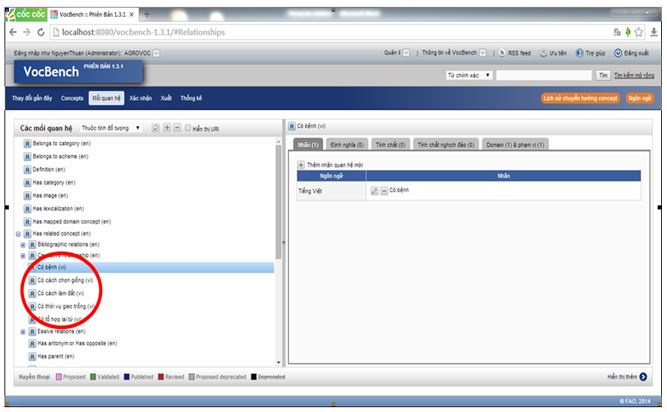The image size is (667, 412).
Task: Click the search text input field
Action: point(544,75)
